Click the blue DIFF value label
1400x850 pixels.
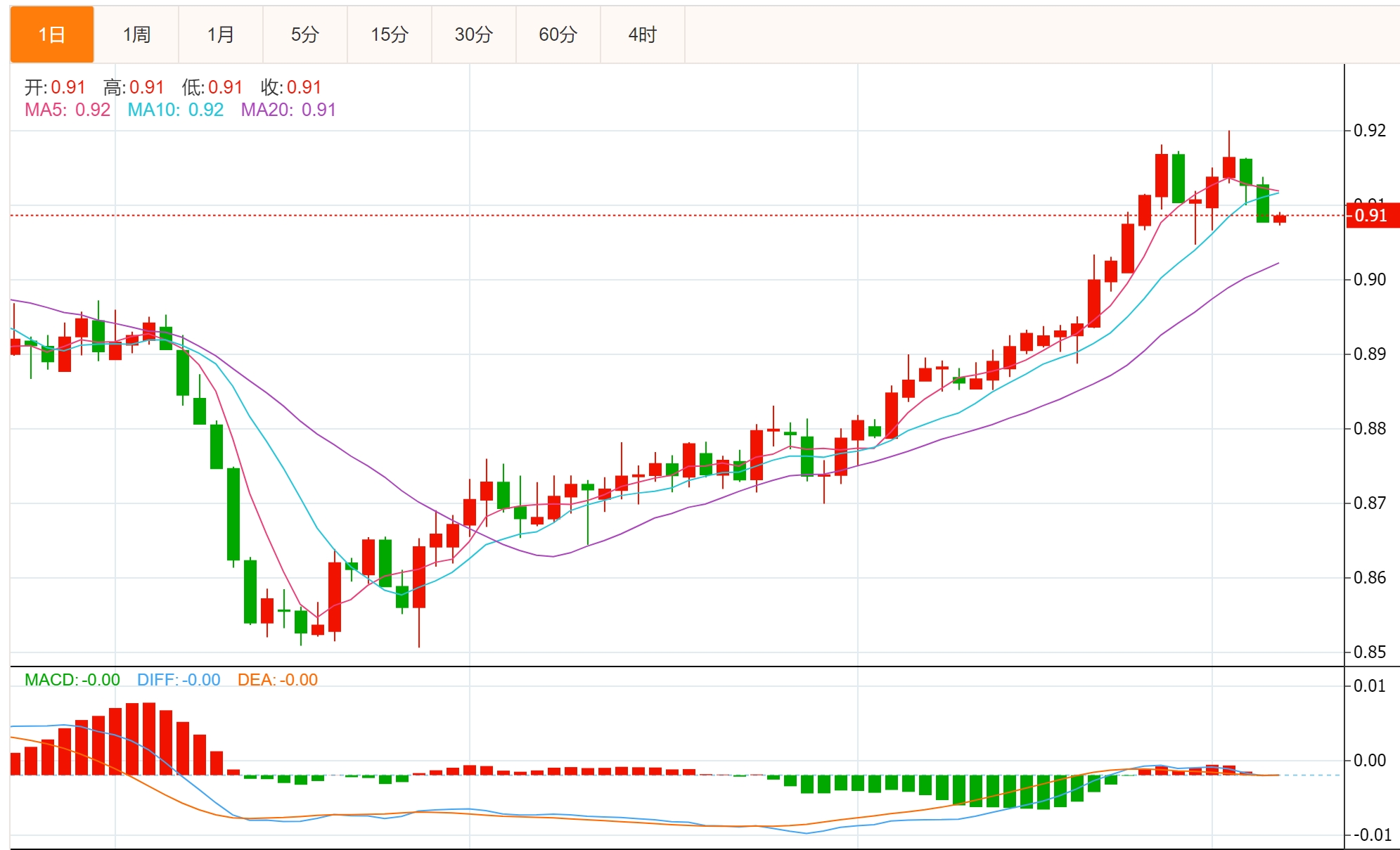click(x=179, y=680)
